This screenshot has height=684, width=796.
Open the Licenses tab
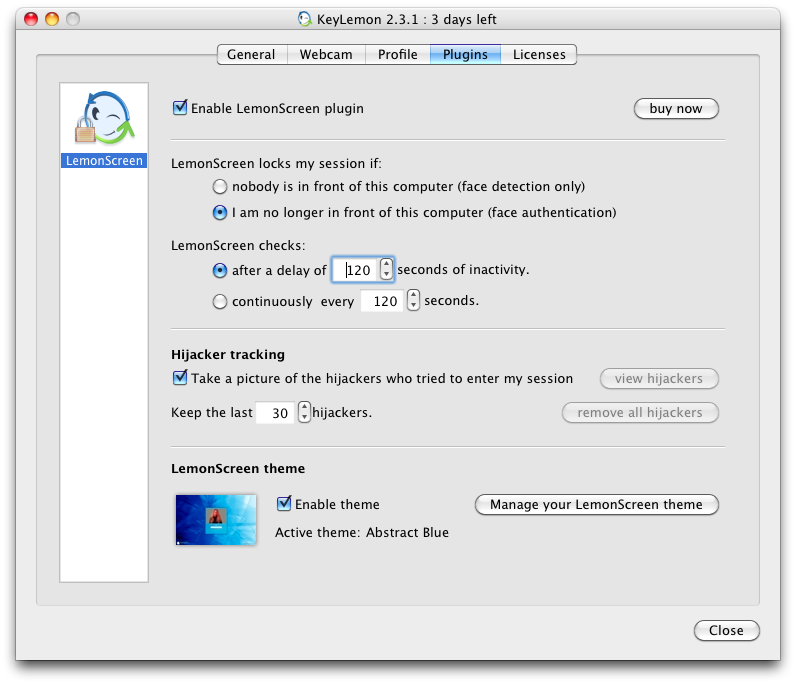tap(539, 54)
